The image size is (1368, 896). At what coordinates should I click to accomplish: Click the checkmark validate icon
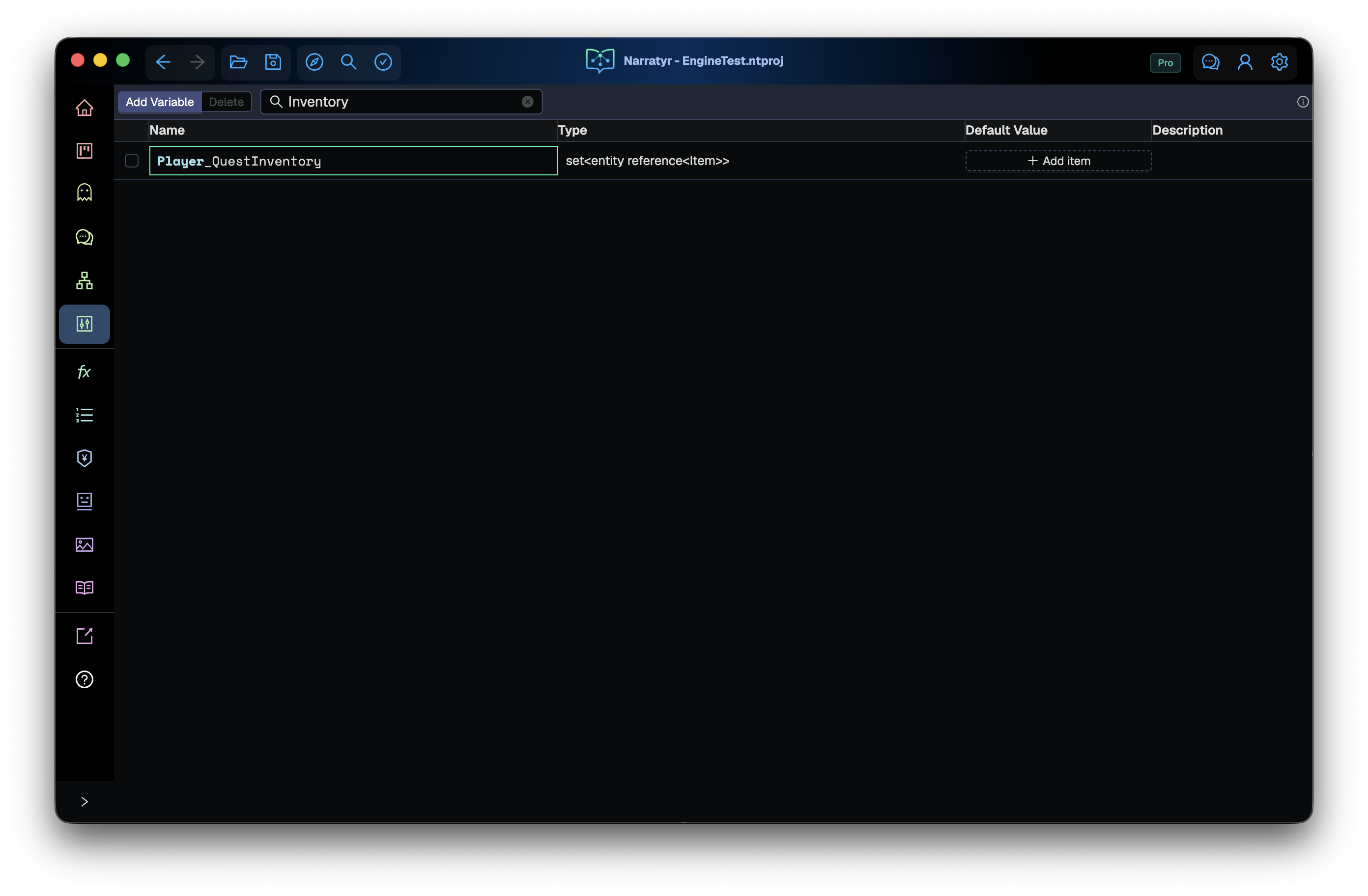pos(383,61)
